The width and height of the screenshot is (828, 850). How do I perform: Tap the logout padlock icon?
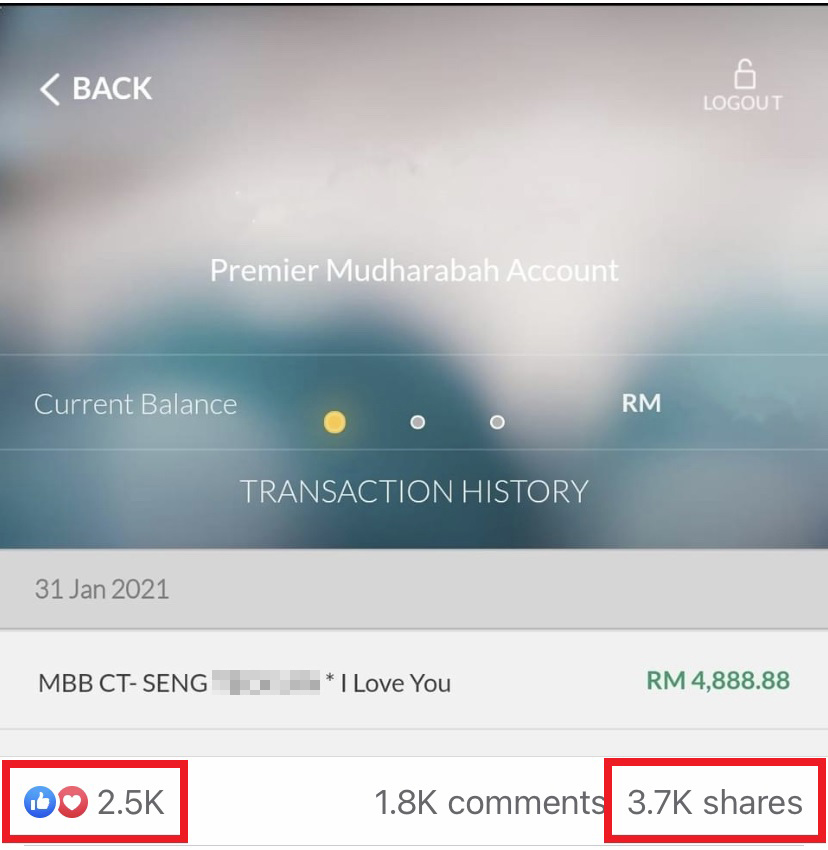coord(744,74)
